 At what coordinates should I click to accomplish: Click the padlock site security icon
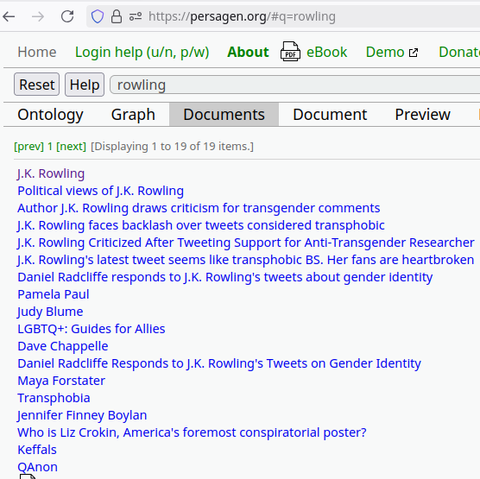pos(116,16)
